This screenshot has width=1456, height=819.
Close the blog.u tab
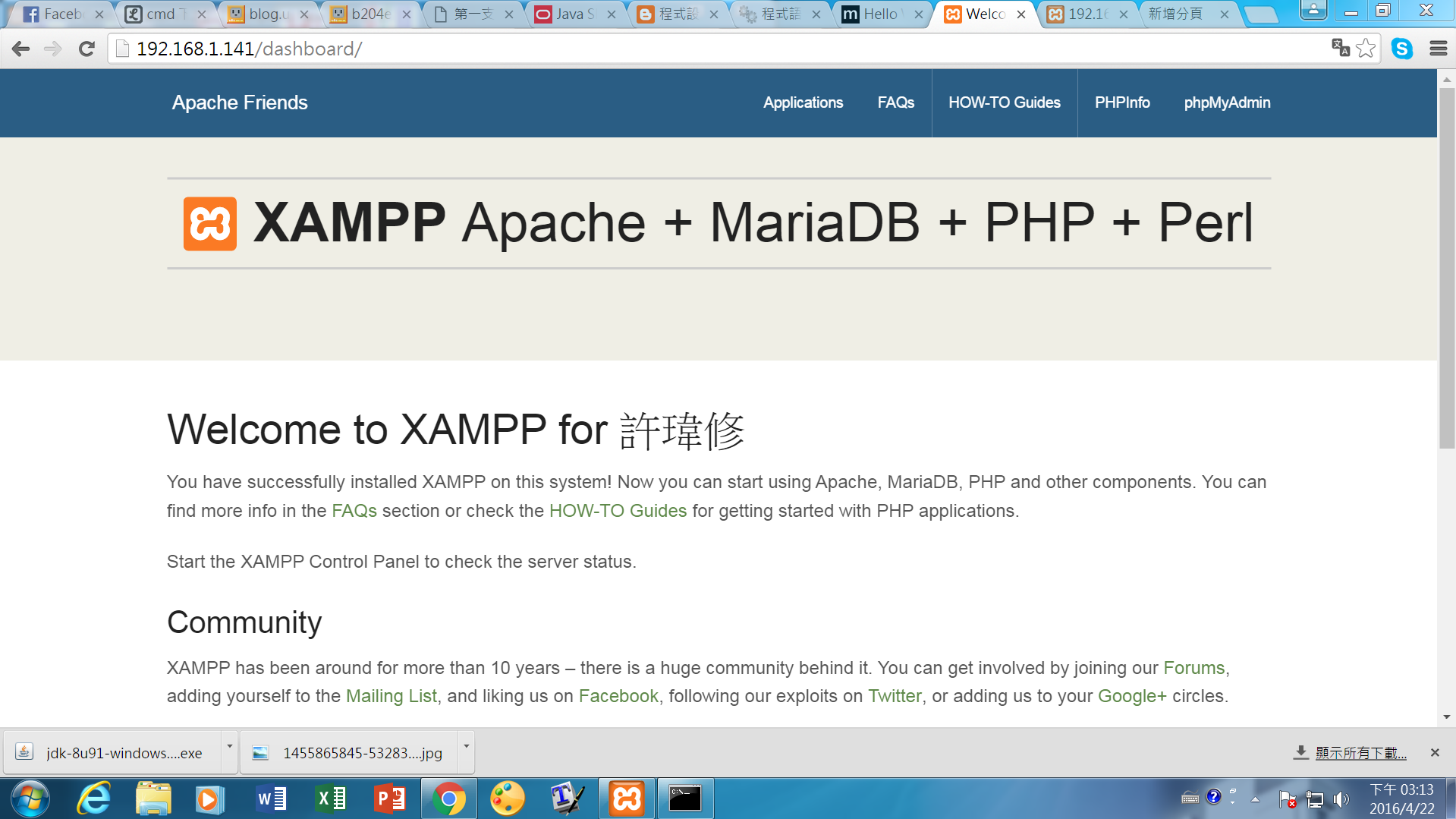[304, 14]
